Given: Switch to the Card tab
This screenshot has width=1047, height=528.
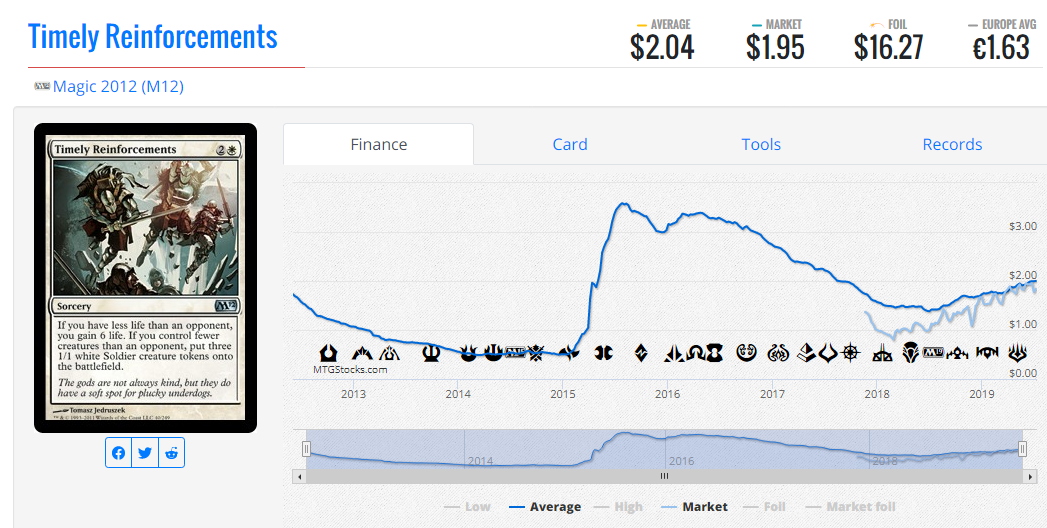Looking at the screenshot, I should coord(570,144).
